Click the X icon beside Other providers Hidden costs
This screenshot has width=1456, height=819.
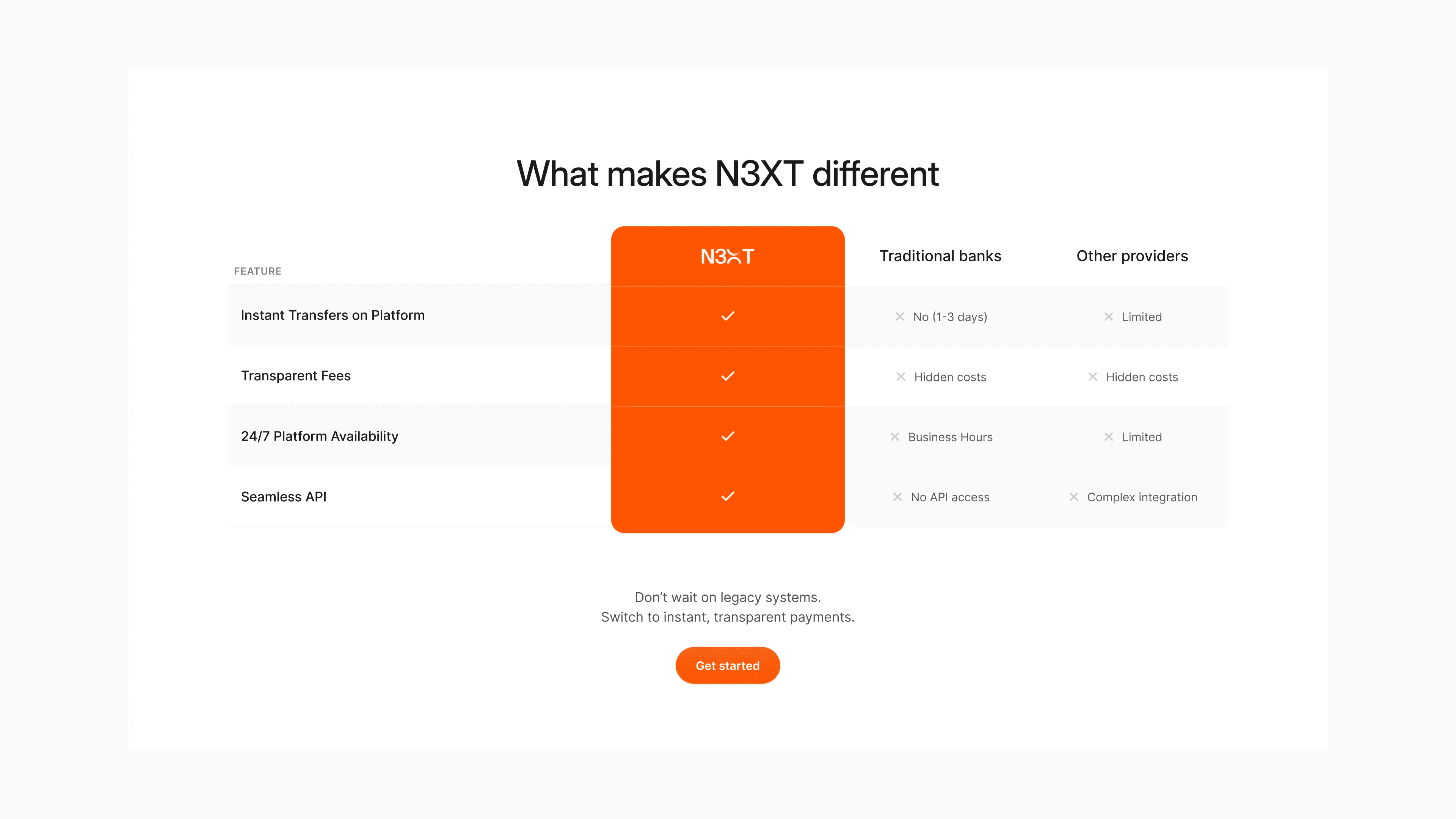pyautogui.click(x=1092, y=377)
